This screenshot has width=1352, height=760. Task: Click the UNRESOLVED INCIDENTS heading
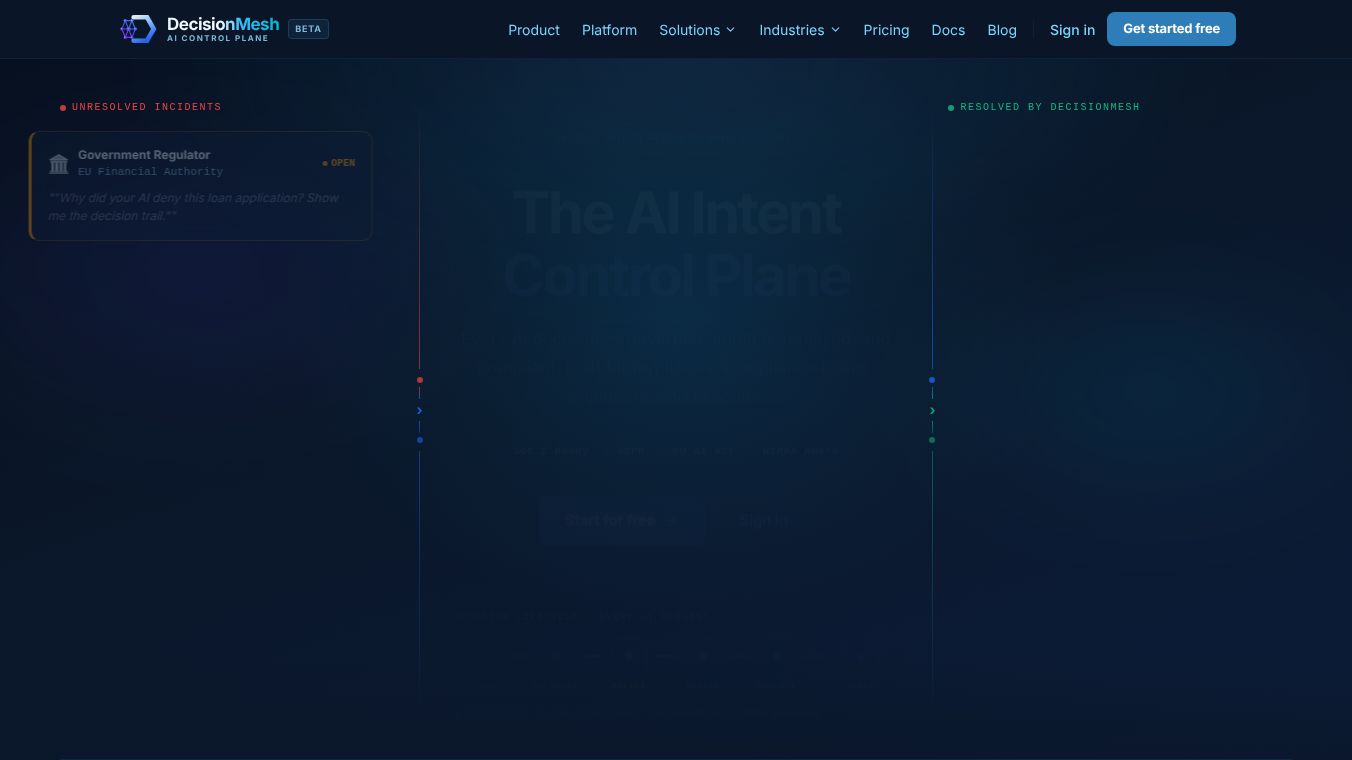pos(146,107)
